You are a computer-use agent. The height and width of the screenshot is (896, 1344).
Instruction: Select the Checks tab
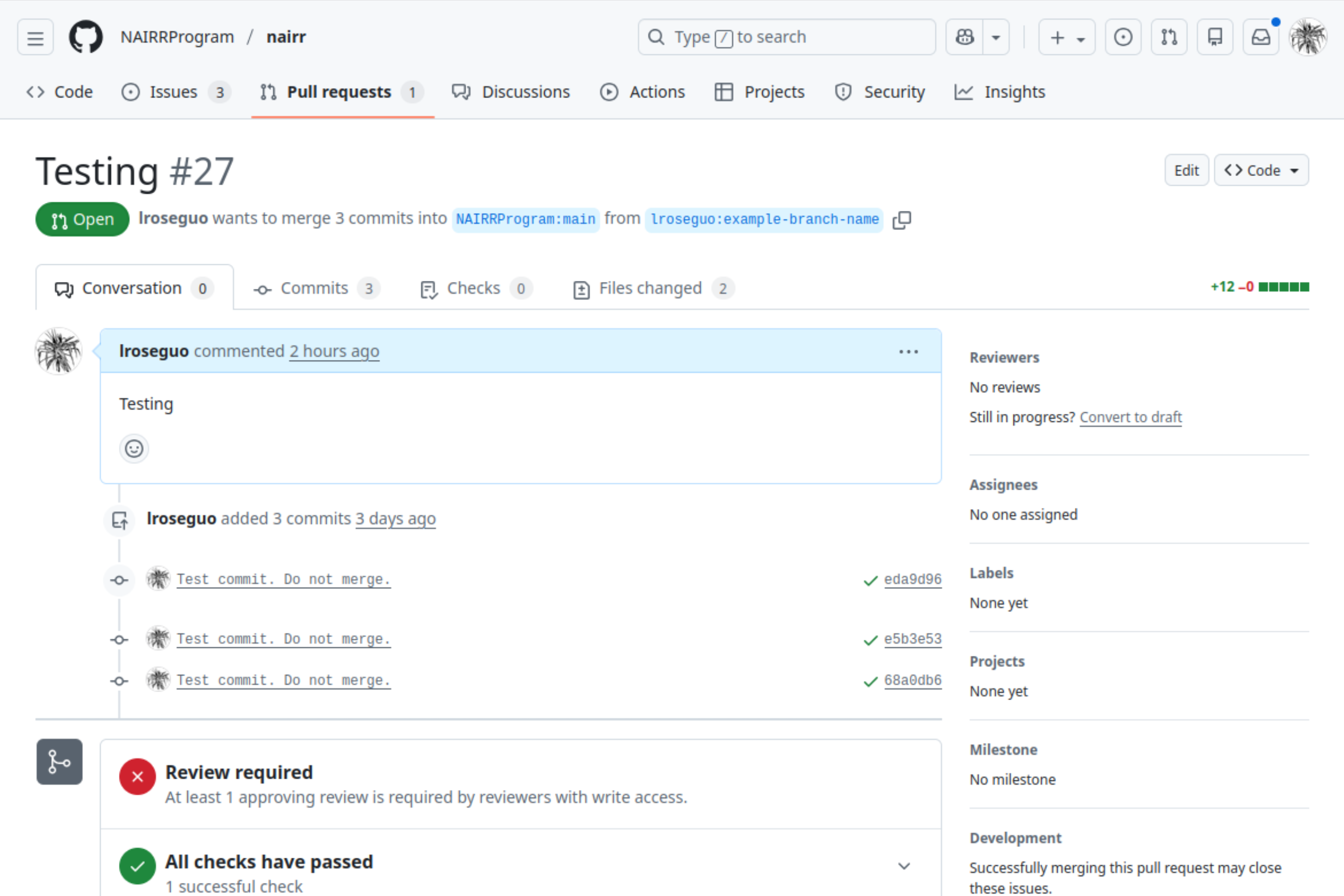coord(476,288)
